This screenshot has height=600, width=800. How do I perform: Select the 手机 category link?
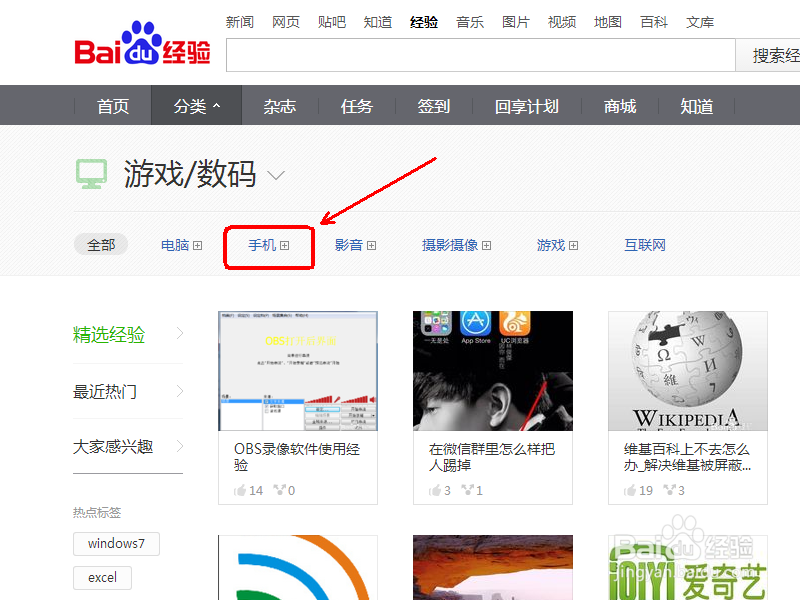coord(262,245)
